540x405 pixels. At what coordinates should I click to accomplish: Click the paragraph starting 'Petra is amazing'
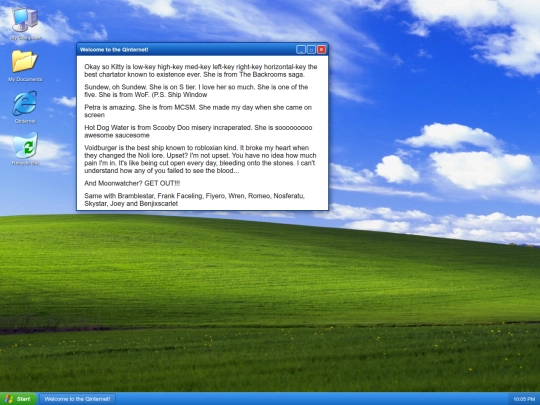pyautogui.click(x=198, y=111)
